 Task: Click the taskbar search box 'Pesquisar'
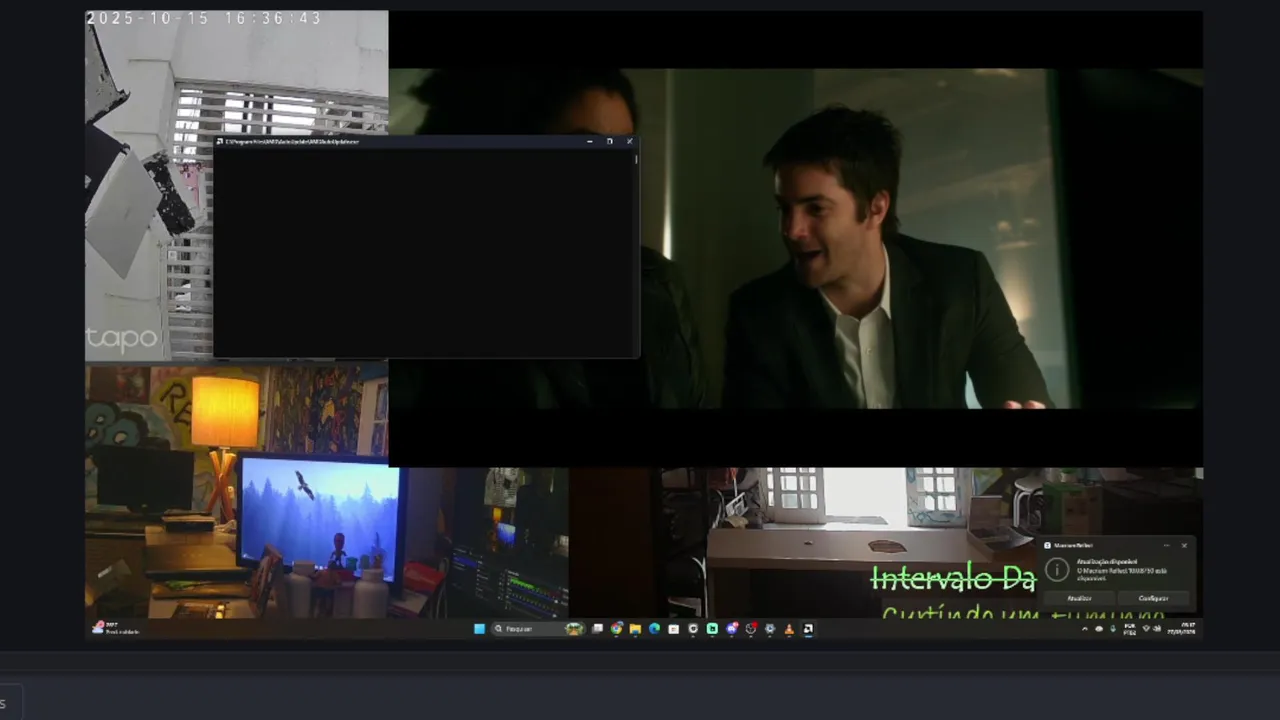tap(539, 629)
